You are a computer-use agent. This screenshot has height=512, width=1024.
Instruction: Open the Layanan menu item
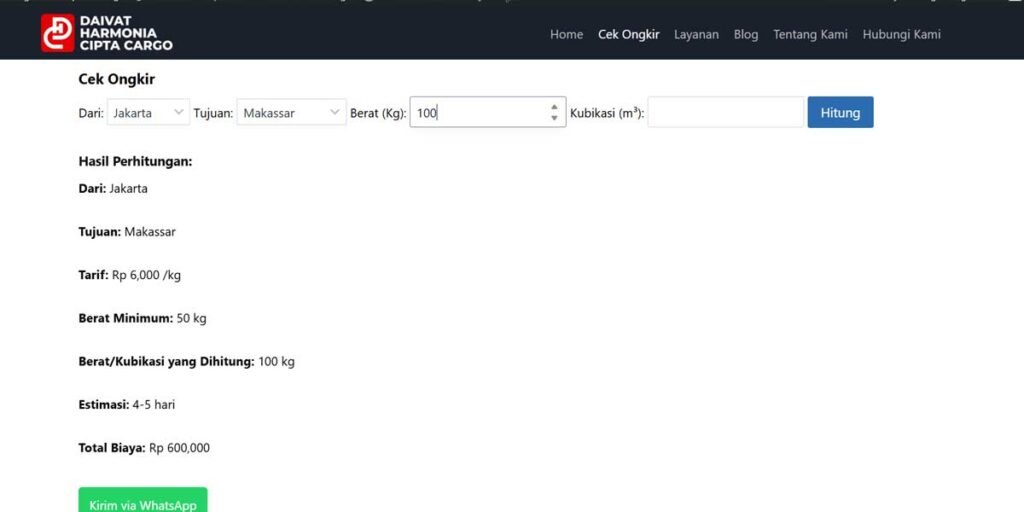(696, 34)
